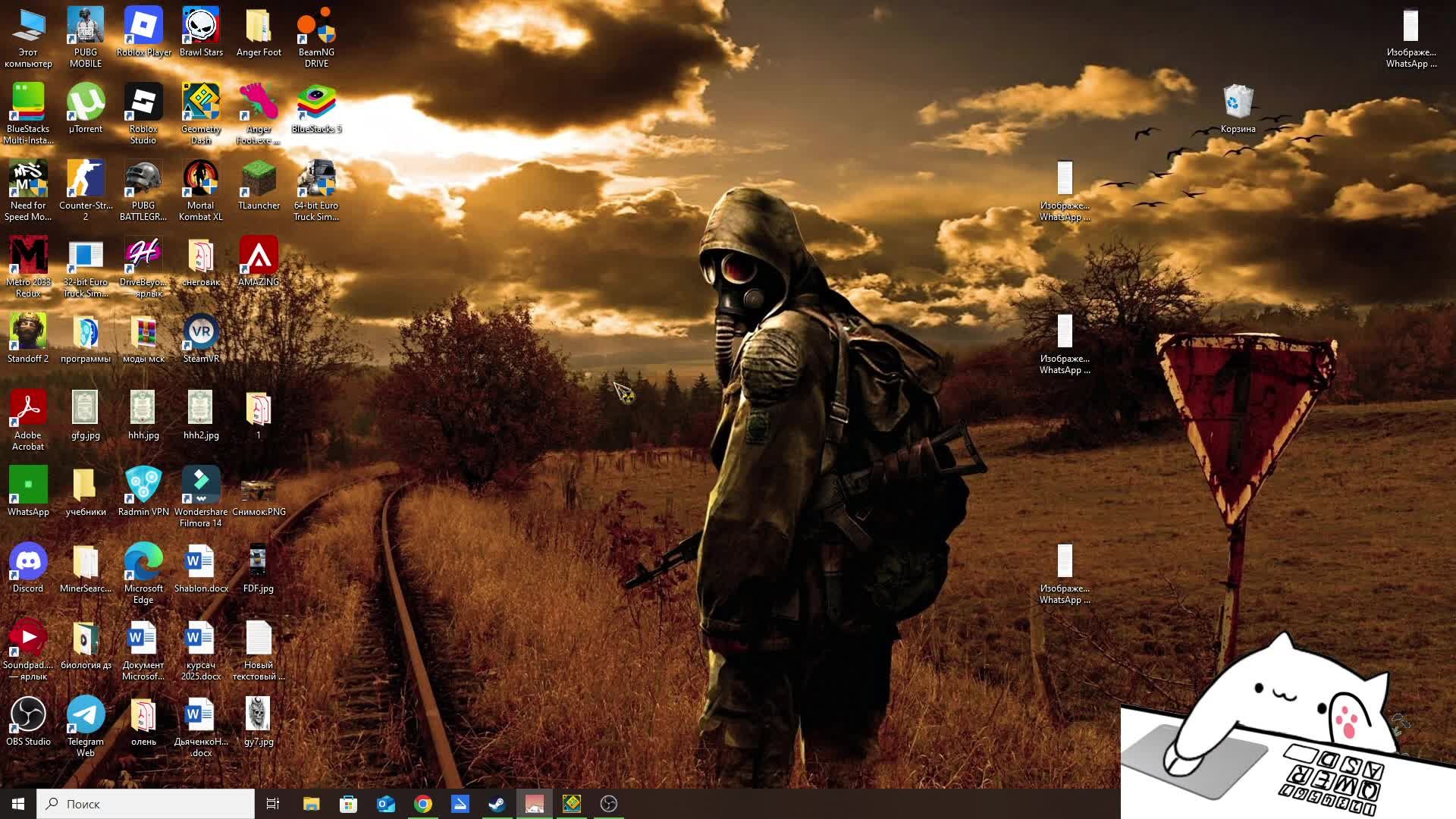Open PUBG MOBILE desktop shortcut
The image size is (1456, 819).
86,37
